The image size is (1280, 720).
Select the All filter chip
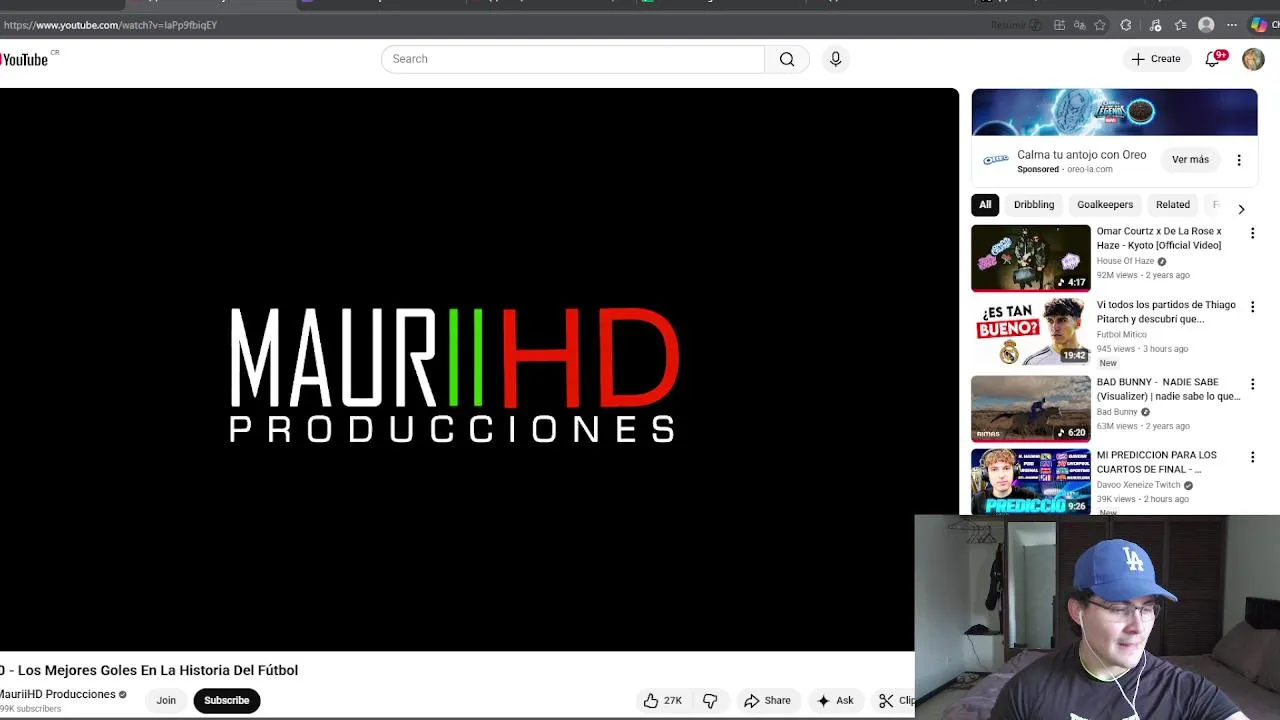click(x=985, y=205)
